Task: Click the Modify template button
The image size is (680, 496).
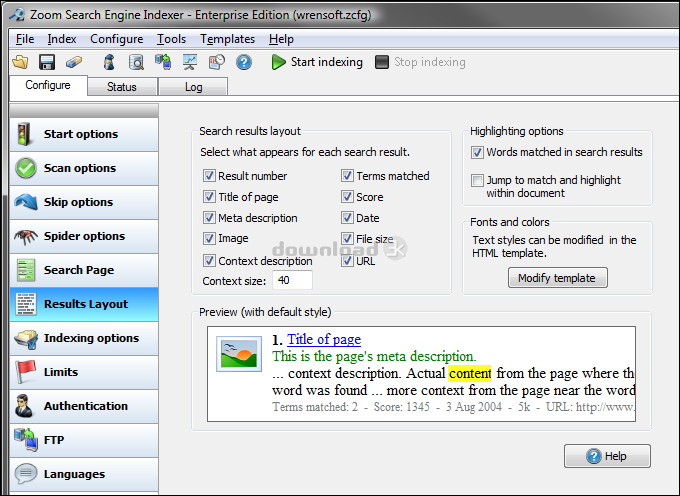Action: pyautogui.click(x=558, y=277)
